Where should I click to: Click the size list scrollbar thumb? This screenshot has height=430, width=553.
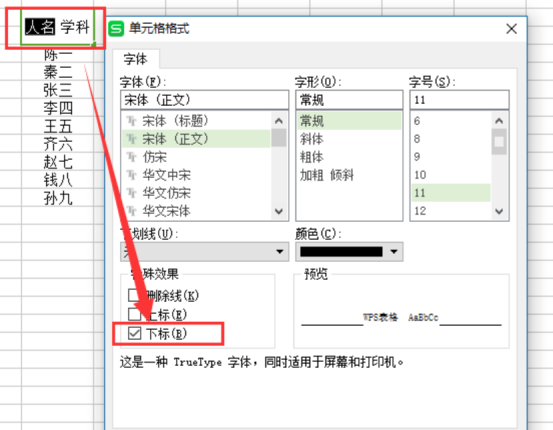click(499, 142)
